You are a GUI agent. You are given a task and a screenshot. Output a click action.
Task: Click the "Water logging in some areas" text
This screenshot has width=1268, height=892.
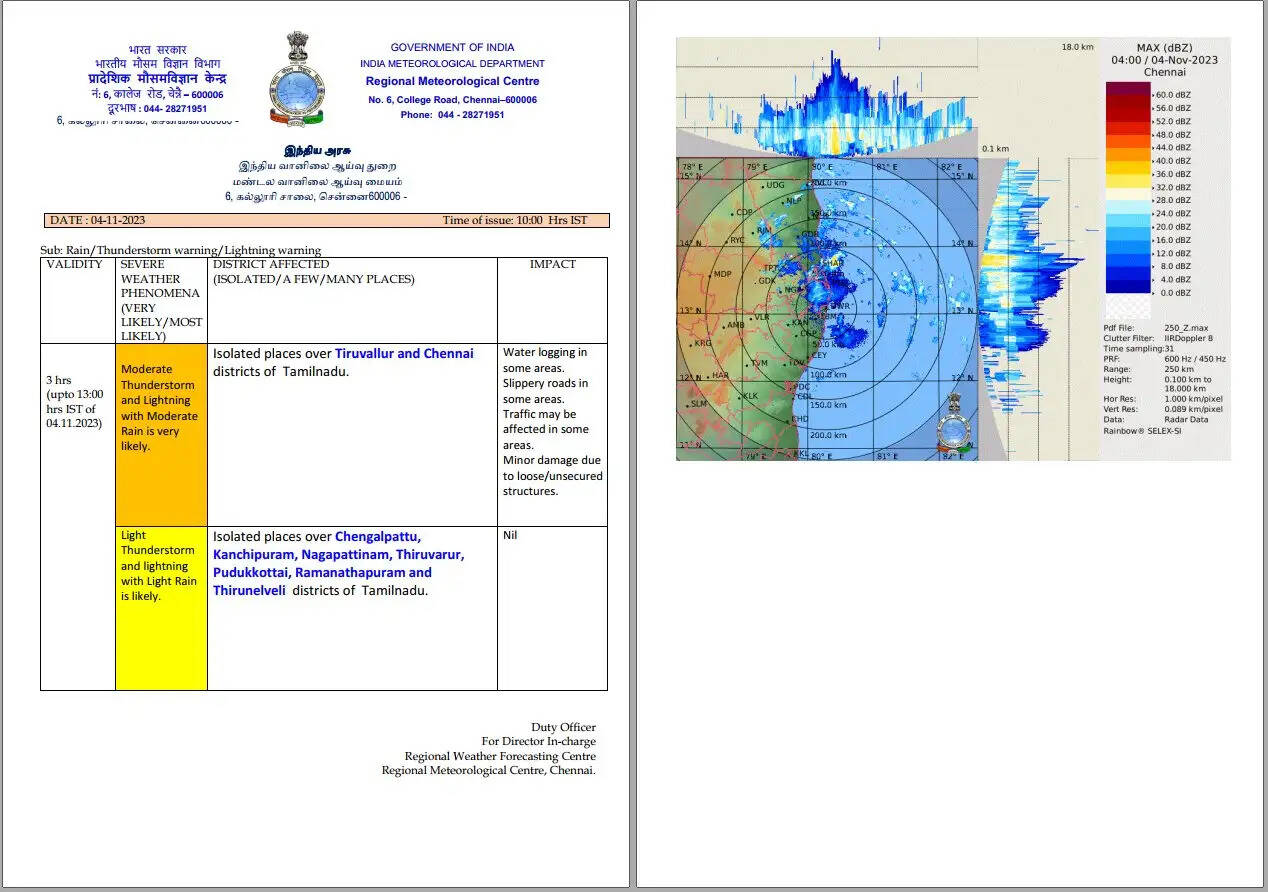click(545, 360)
